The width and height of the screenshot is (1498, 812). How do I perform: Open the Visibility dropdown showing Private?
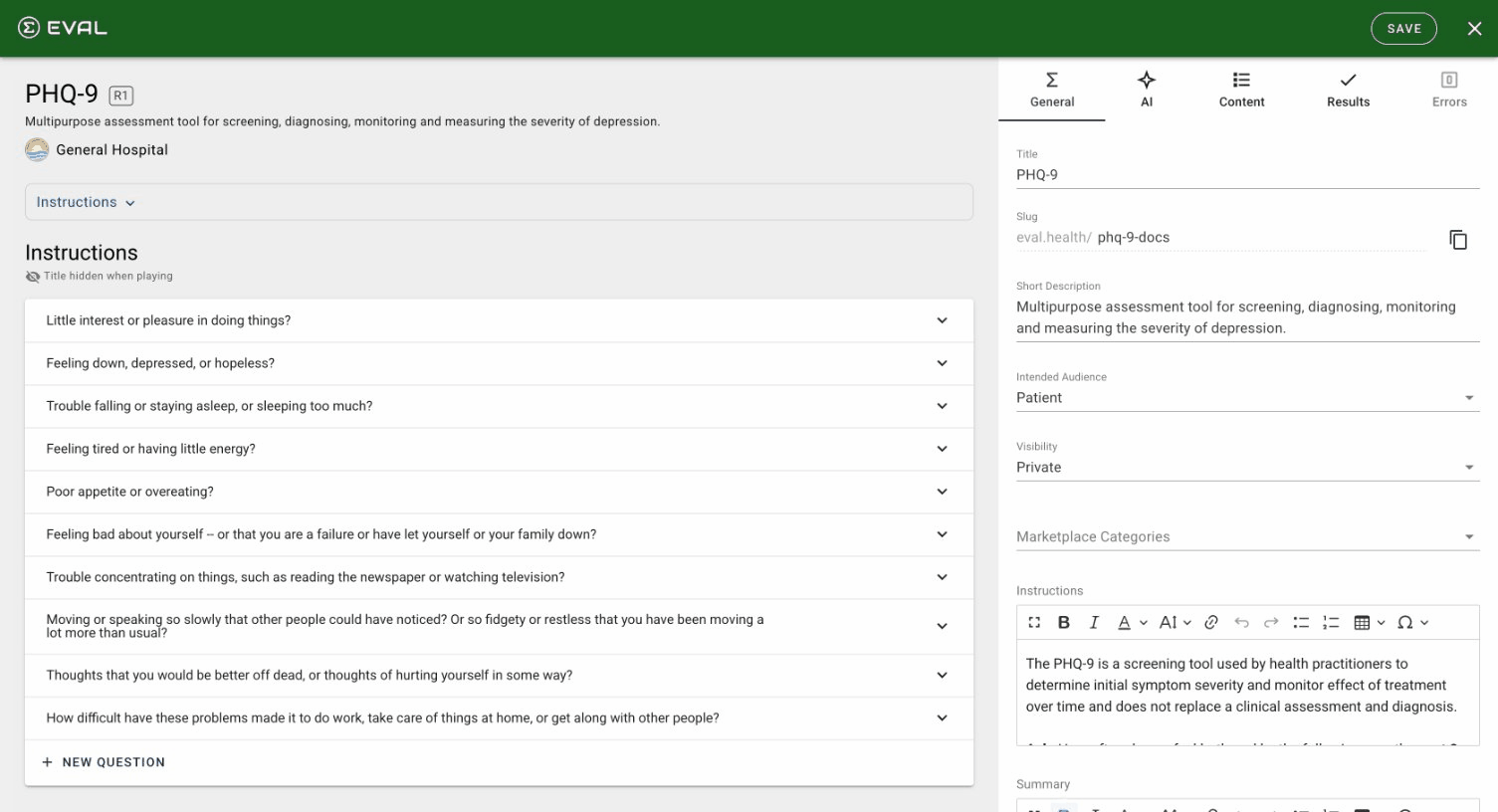(1469, 466)
